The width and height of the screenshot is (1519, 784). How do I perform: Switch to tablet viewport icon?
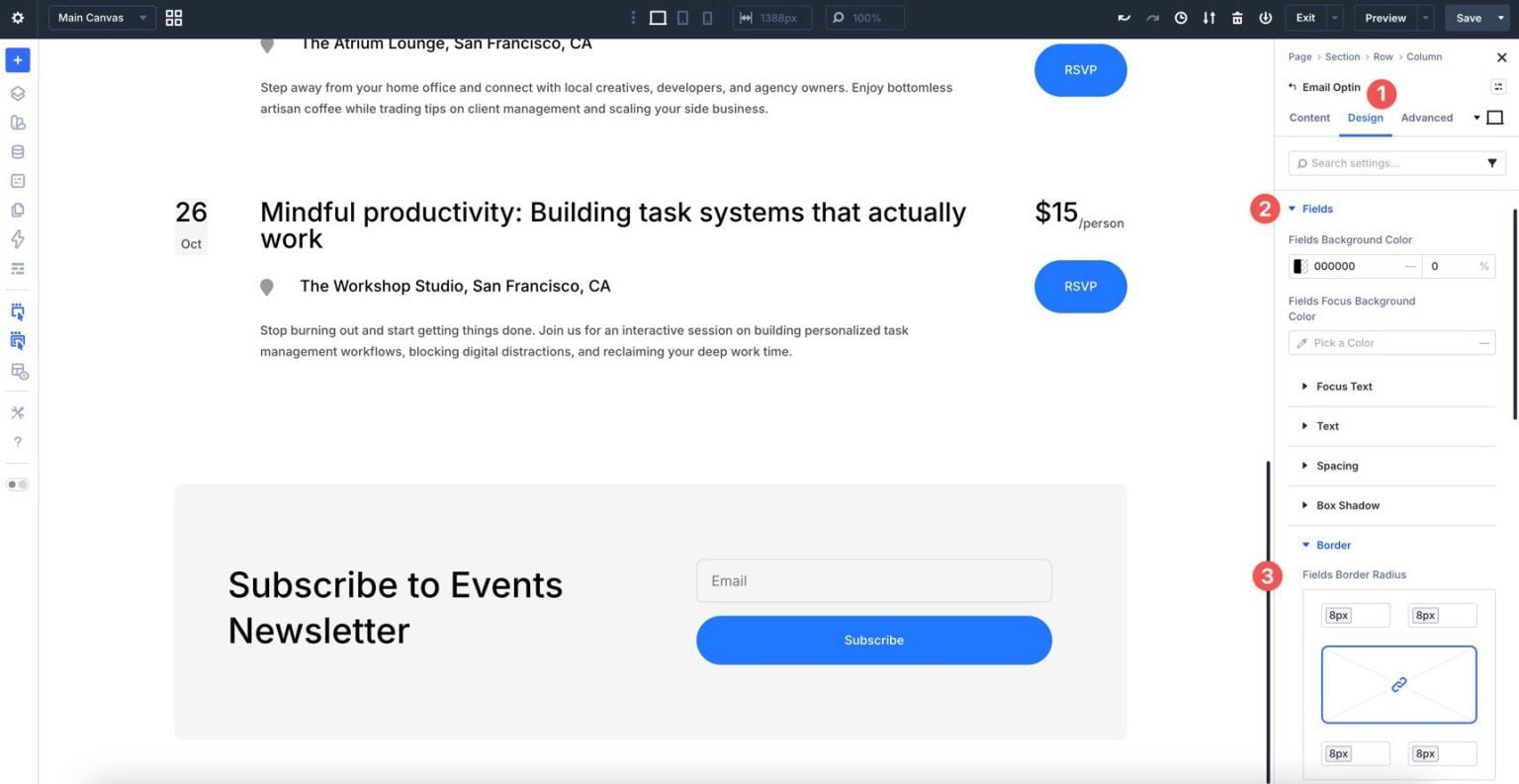pos(682,18)
